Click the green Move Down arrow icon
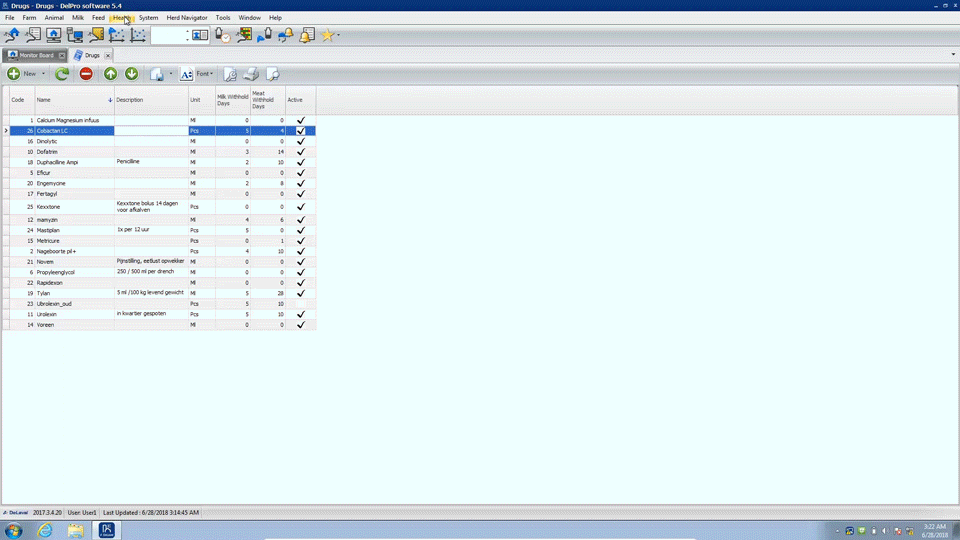The width and height of the screenshot is (960, 540). tap(131, 74)
